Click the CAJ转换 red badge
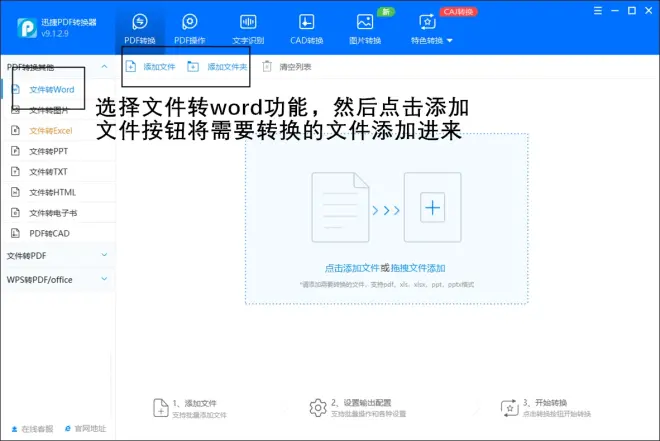The height and width of the screenshot is (441, 660). (458, 12)
